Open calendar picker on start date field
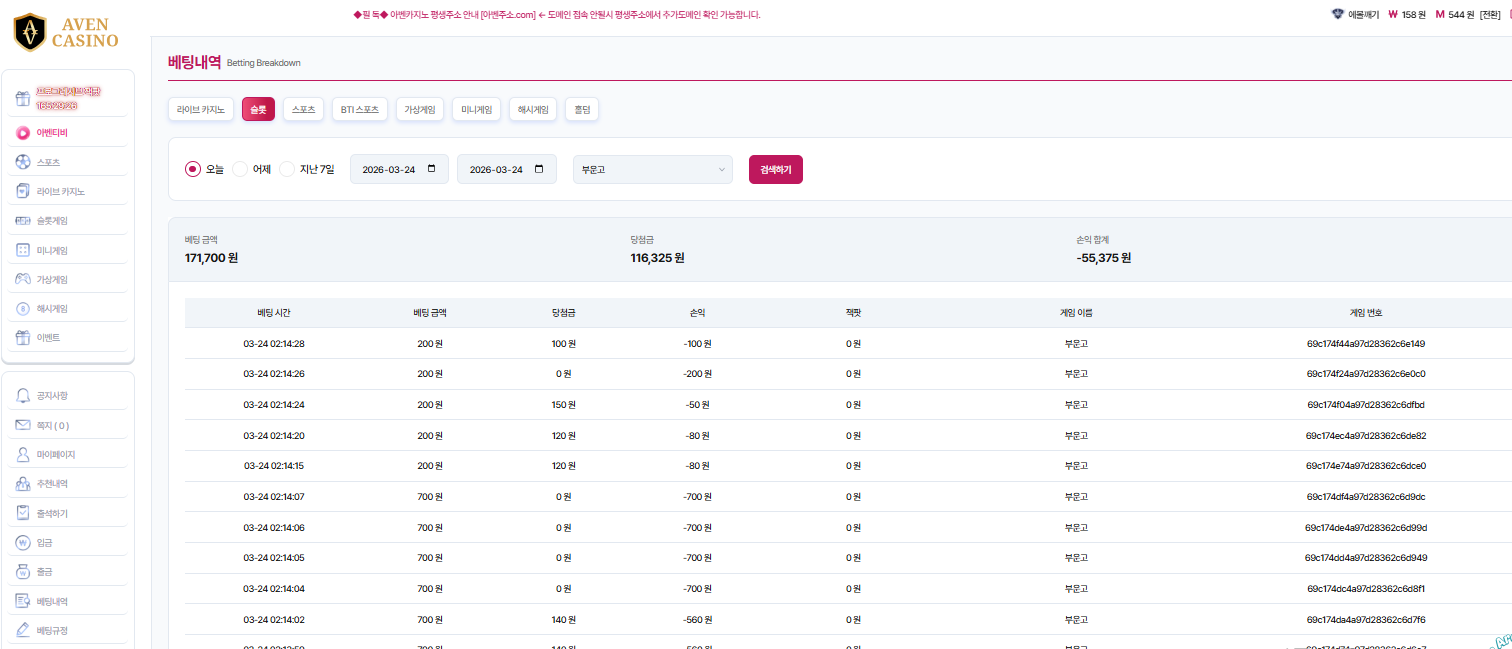 coord(432,169)
